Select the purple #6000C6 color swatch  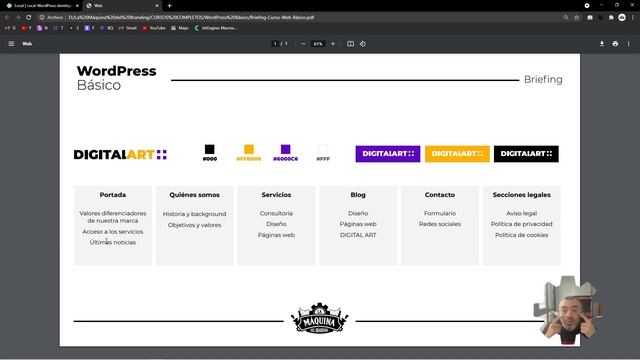click(285, 149)
